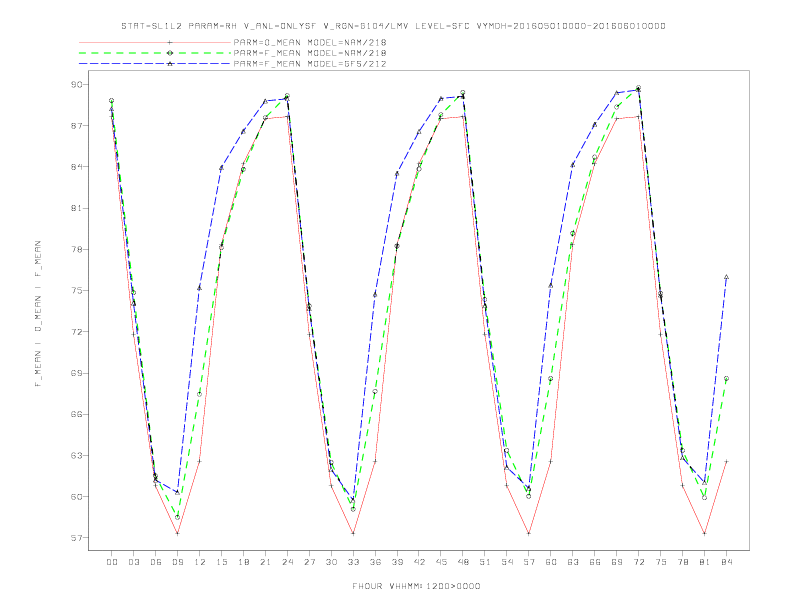Click the chart title starting STAT=SL1L2
Screen dimensions: 792x612
click(393, 26)
